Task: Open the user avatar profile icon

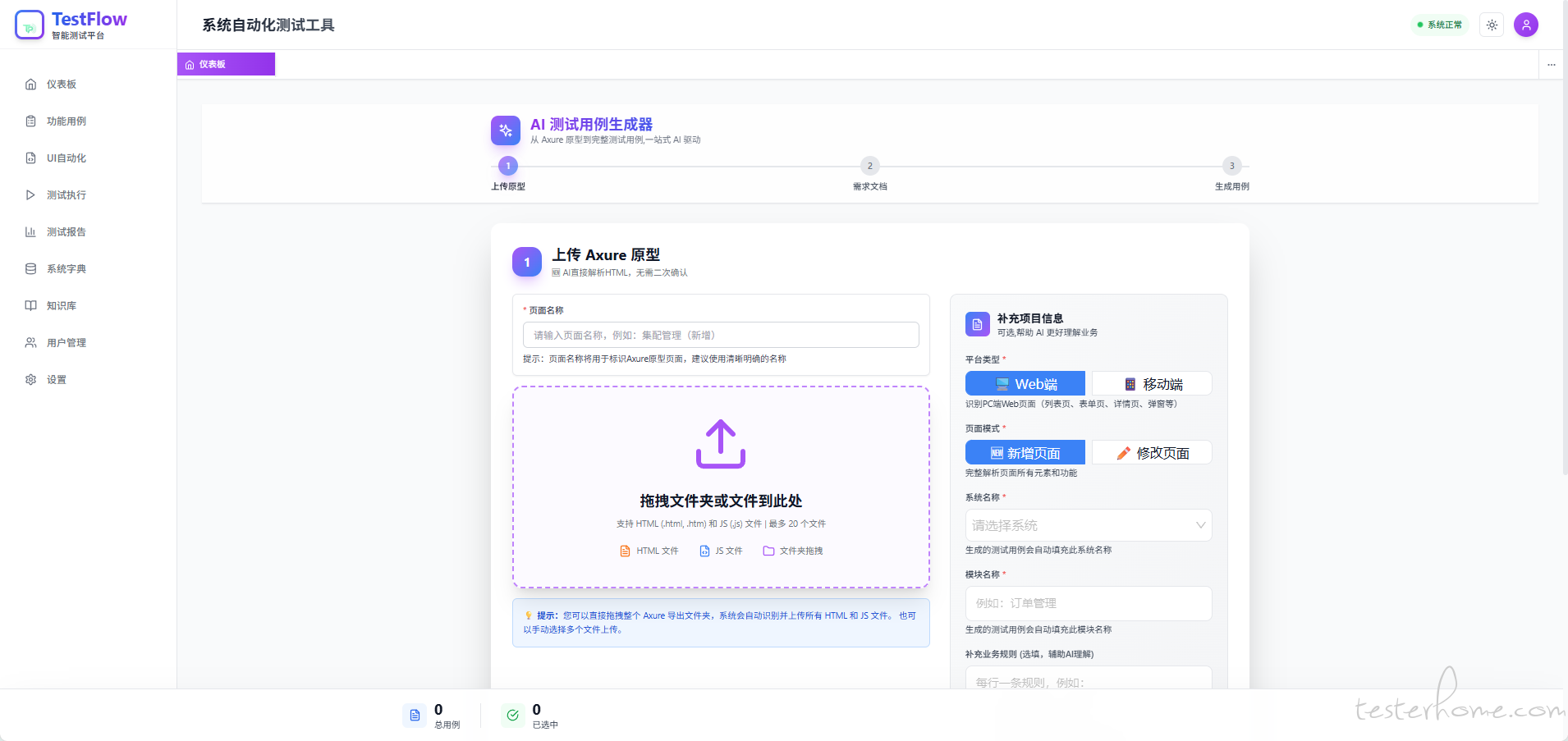Action: (x=1525, y=25)
